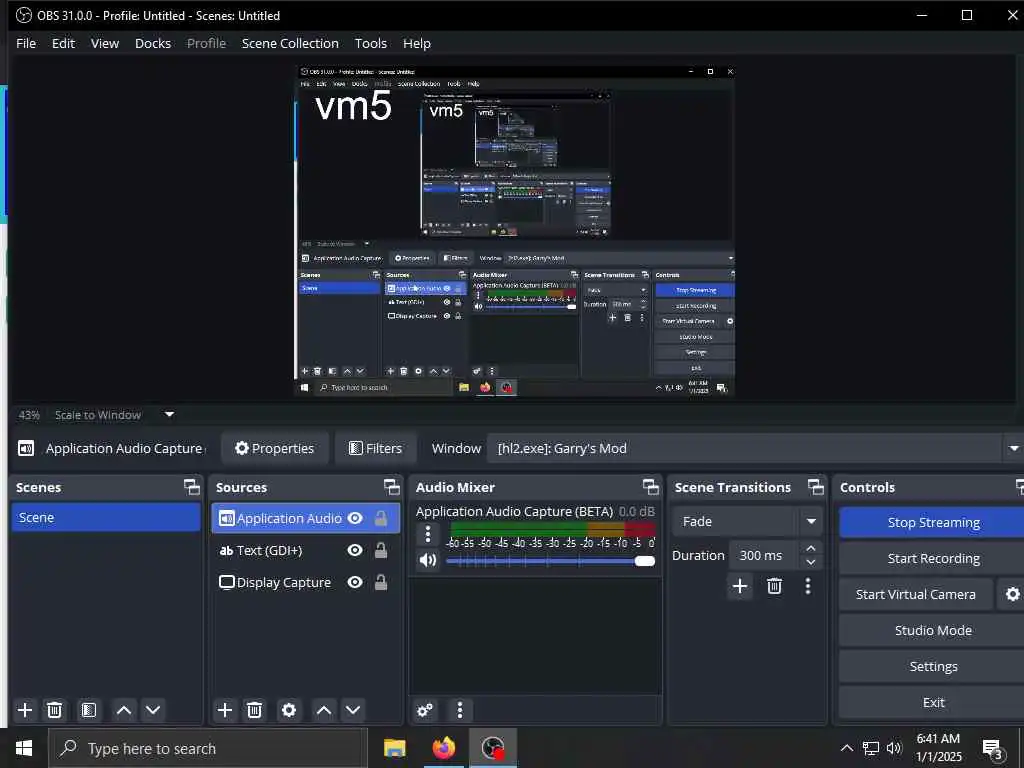
Task: Open source properties gear in Sources panel
Action: click(x=289, y=710)
